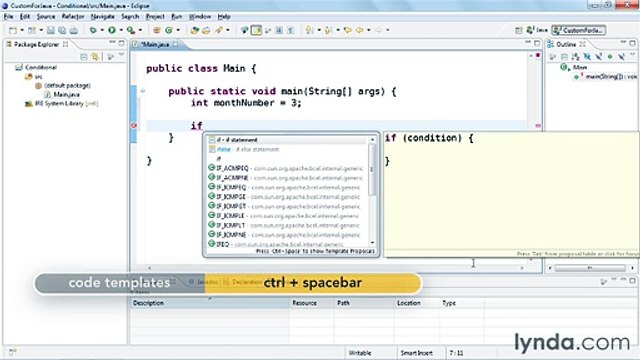Toggle Hide Static Members in Outline
The image size is (640, 360).
(x=598, y=57)
